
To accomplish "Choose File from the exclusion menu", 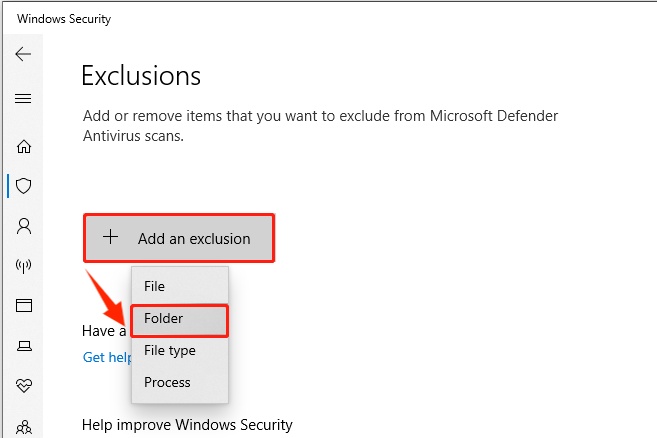I will [155, 287].
